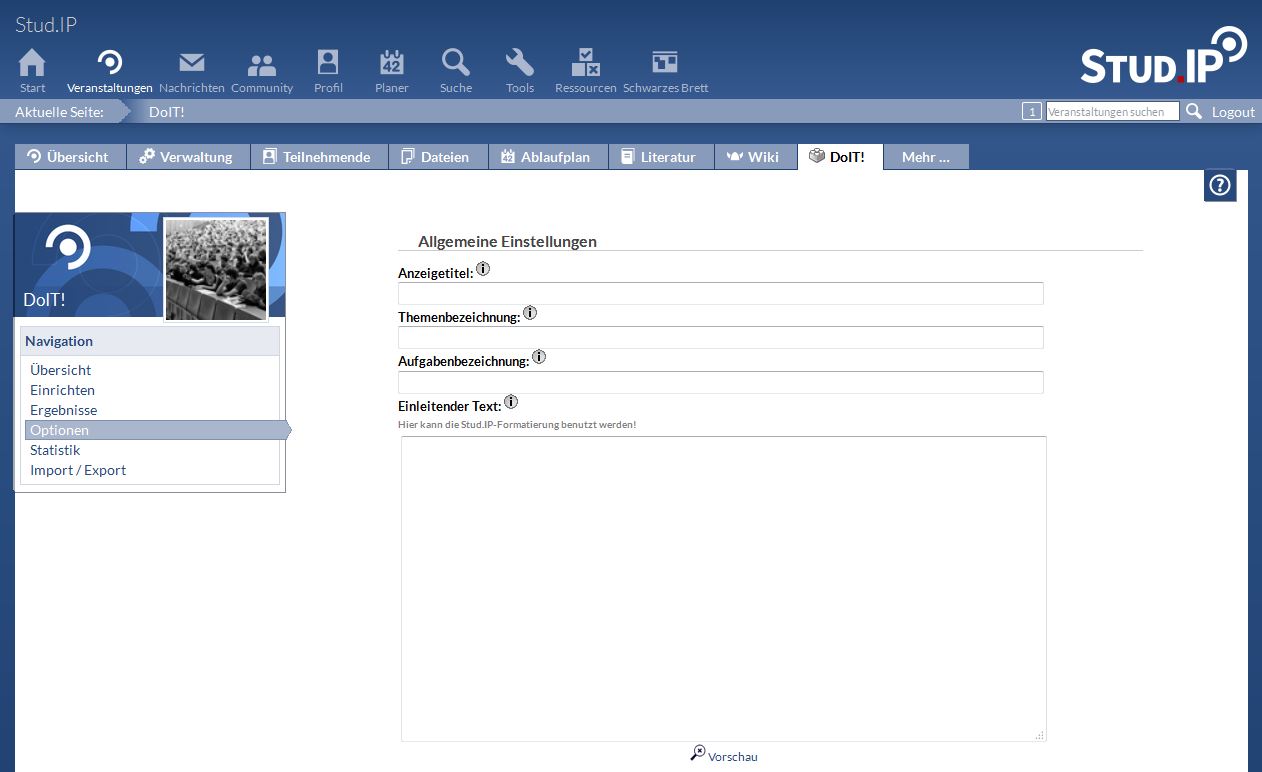Select Import / Export in Navigation
This screenshot has height=772, width=1262.
tap(78, 470)
